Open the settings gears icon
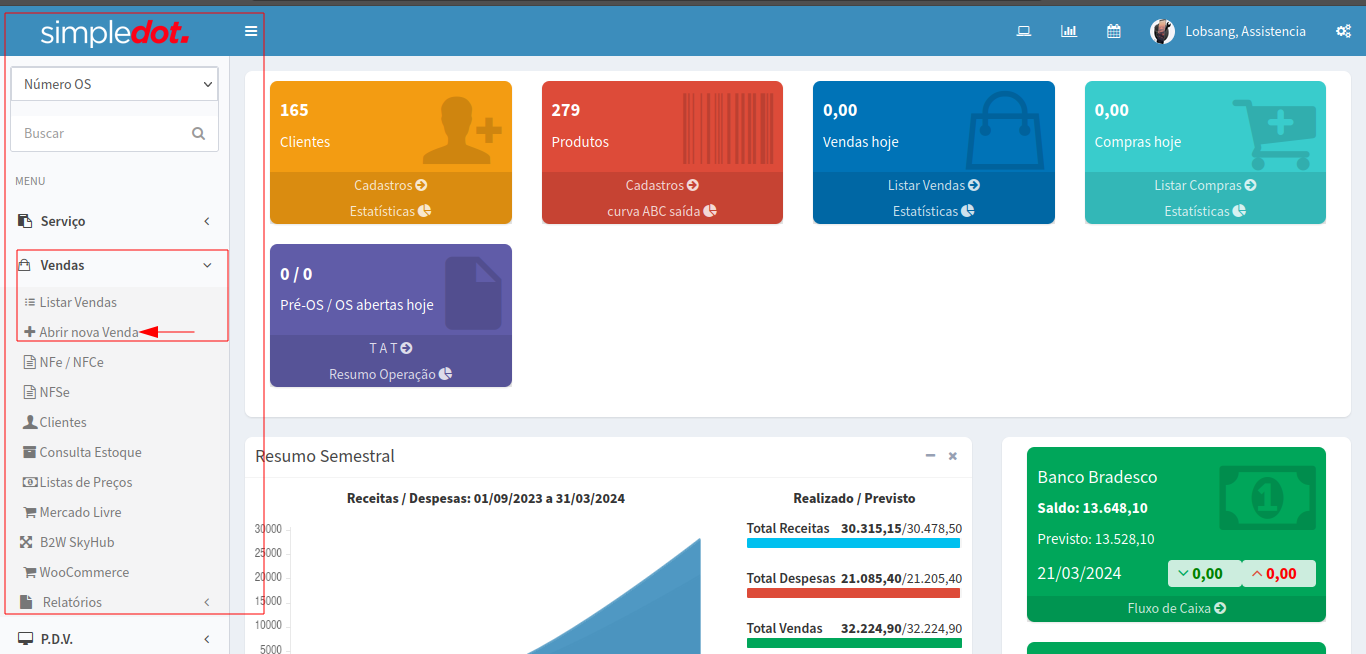 point(1343,31)
